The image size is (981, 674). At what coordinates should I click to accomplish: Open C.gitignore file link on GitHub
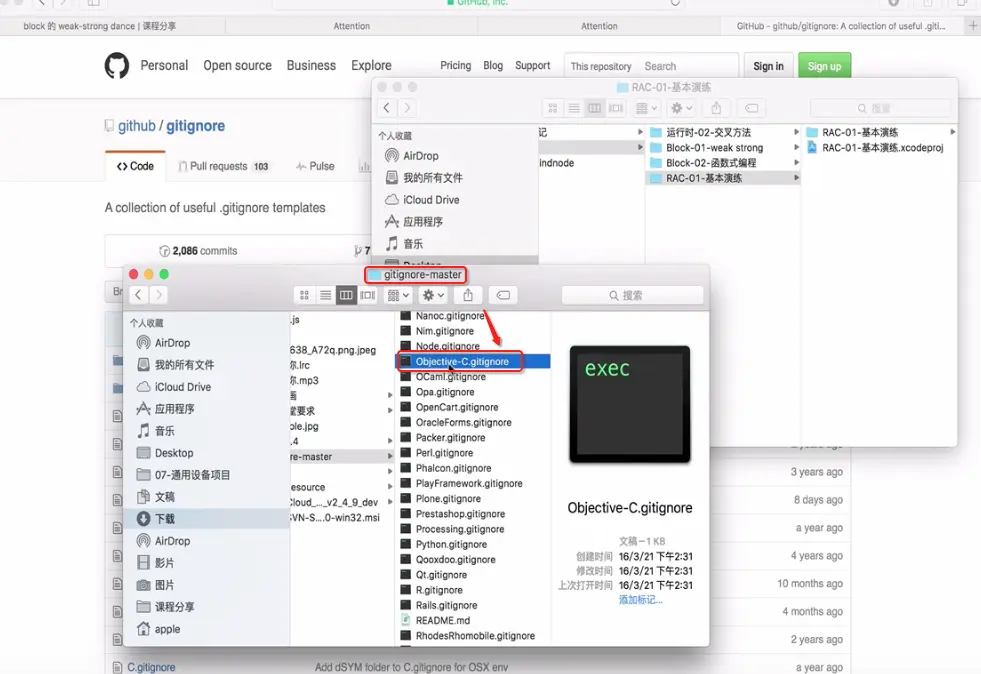(x=151, y=667)
